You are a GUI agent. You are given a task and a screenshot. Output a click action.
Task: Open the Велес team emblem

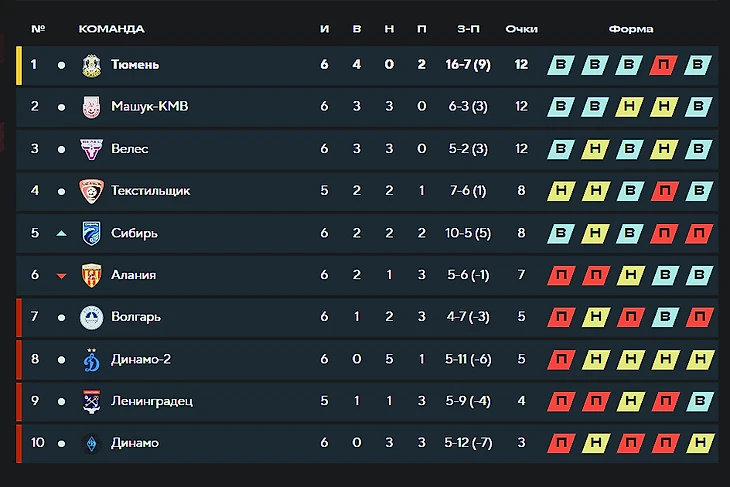point(91,149)
